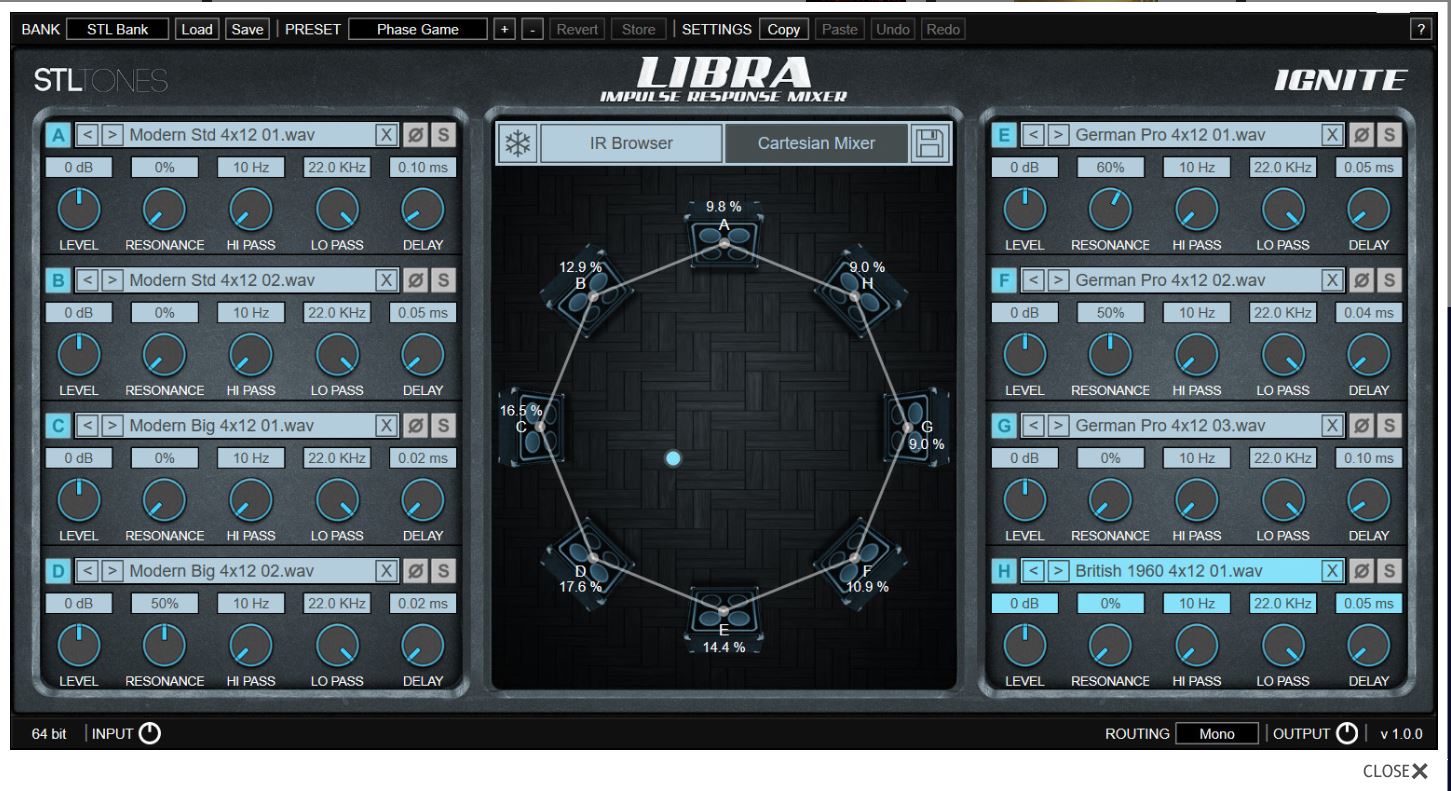This screenshot has height=791, width=1451.
Task: Invert phase on slot A
Action: coord(415,135)
